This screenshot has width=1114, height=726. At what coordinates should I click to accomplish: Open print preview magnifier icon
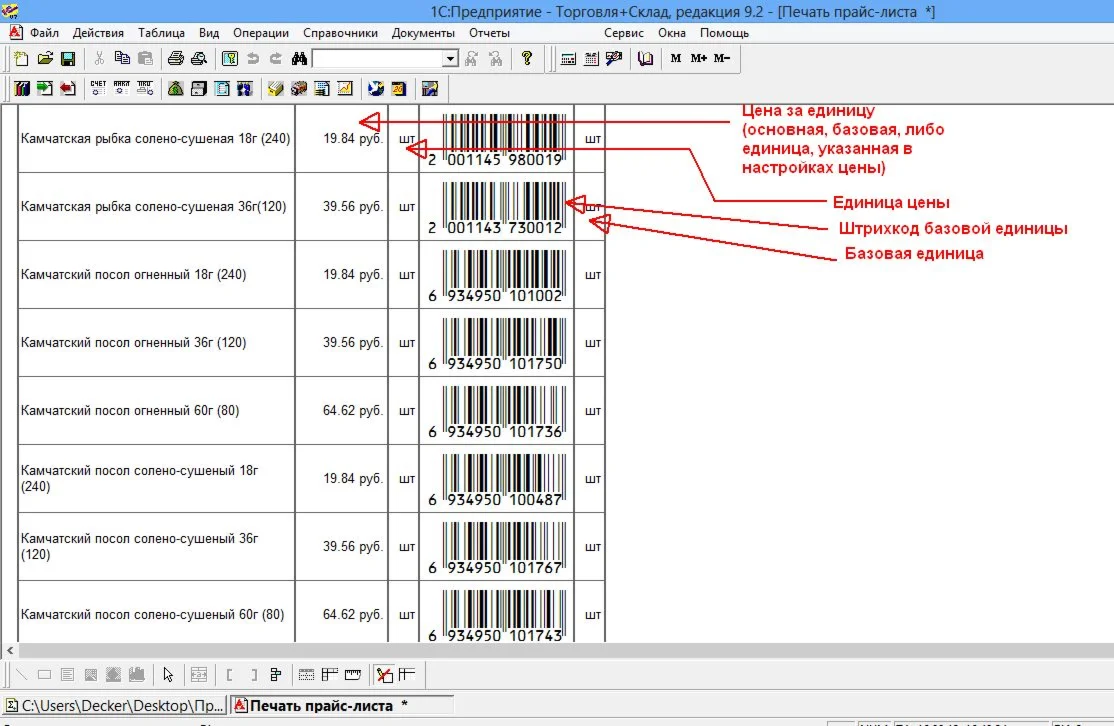(199, 59)
